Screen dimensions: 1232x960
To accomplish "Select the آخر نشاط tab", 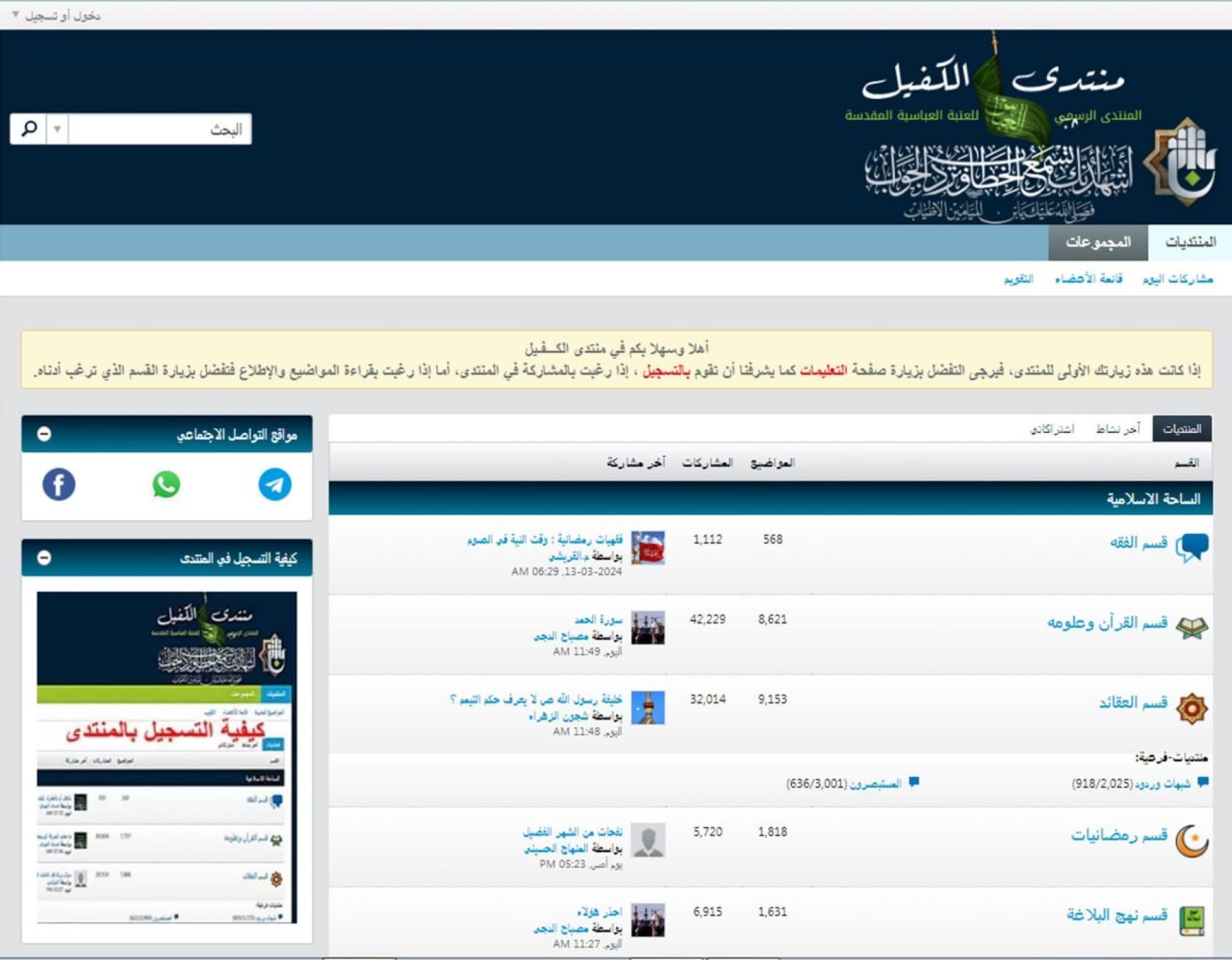I will 1117,429.
